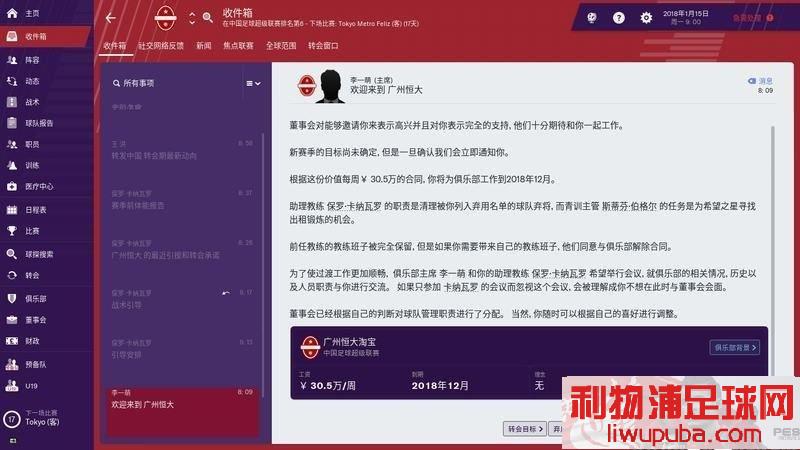
Task: Open the 训练 training section
Action: pyautogui.click(x=31, y=165)
